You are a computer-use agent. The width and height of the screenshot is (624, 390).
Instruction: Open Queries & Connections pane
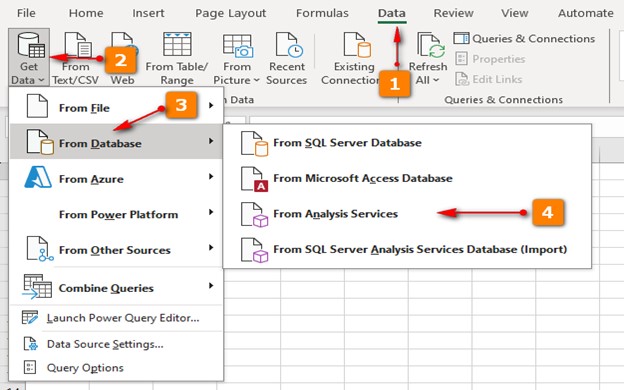point(524,39)
